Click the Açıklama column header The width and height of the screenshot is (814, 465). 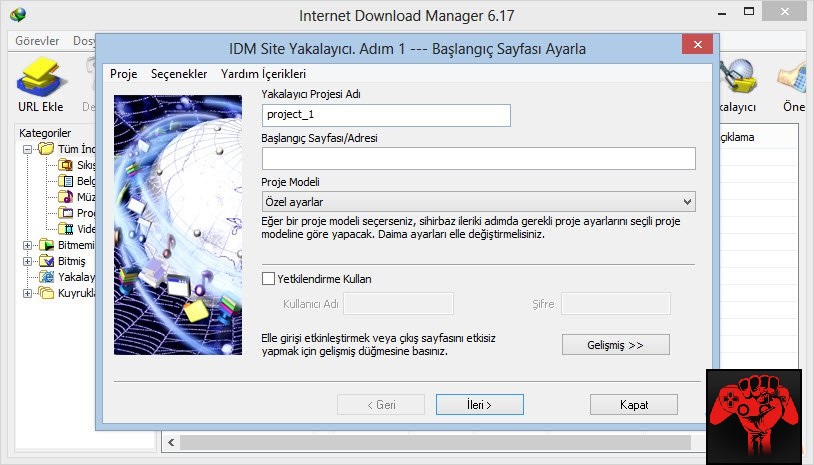[737, 137]
